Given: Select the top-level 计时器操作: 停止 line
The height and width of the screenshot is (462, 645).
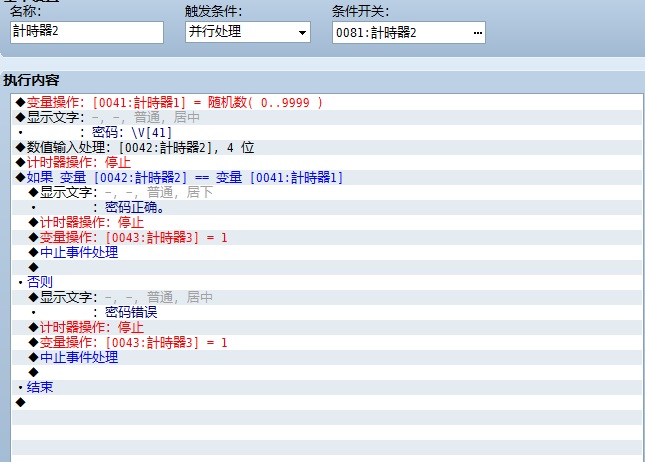Looking at the screenshot, I should coord(327,163).
